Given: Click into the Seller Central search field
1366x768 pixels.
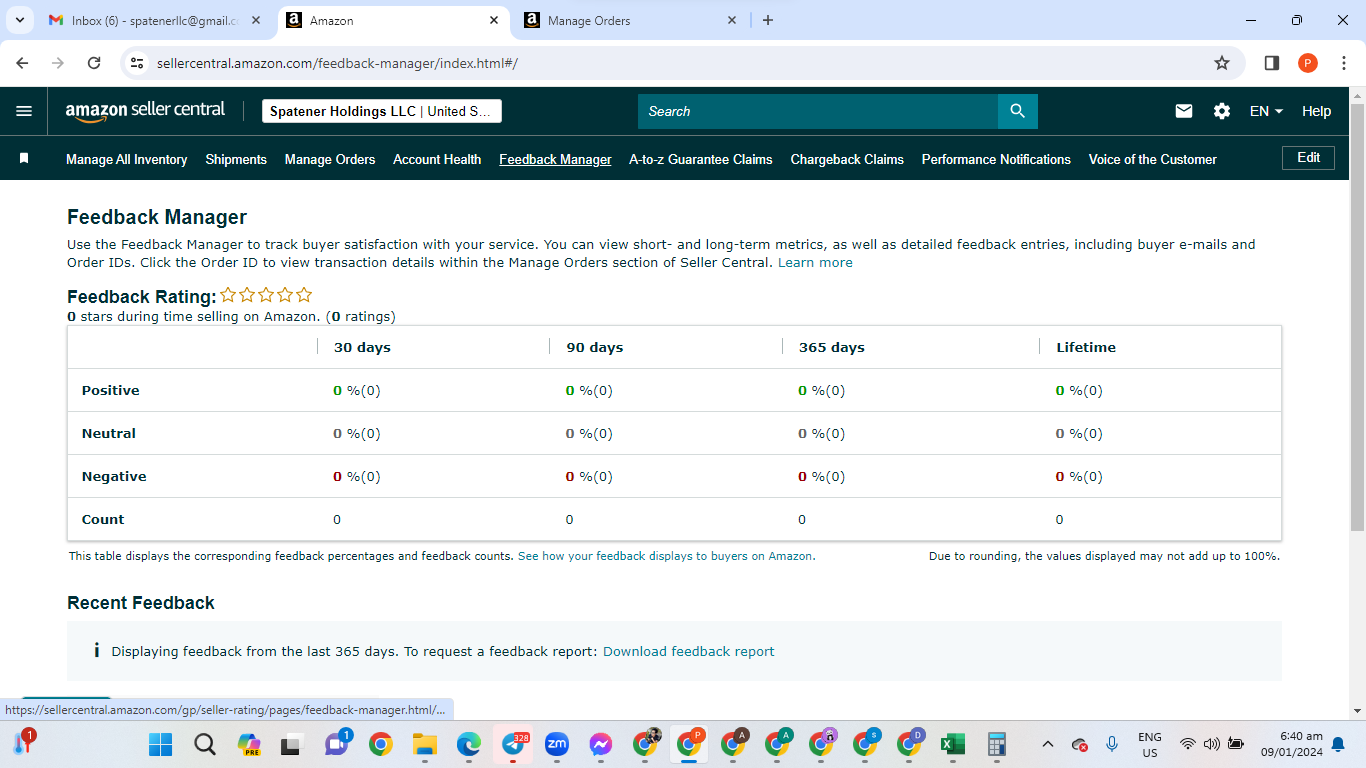Looking at the screenshot, I should 818,111.
